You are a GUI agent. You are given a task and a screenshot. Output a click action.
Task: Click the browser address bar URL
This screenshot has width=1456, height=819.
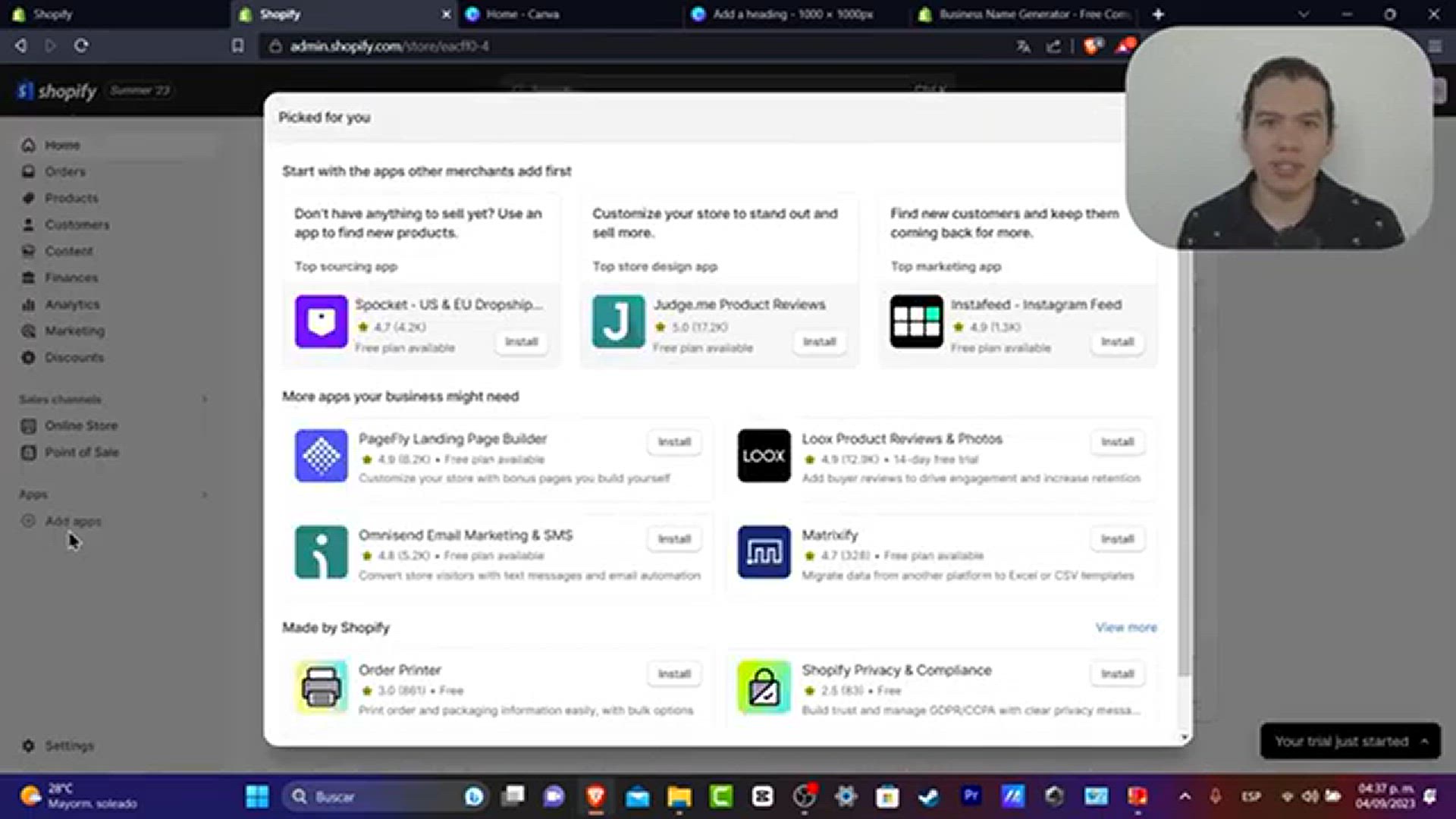click(x=389, y=46)
